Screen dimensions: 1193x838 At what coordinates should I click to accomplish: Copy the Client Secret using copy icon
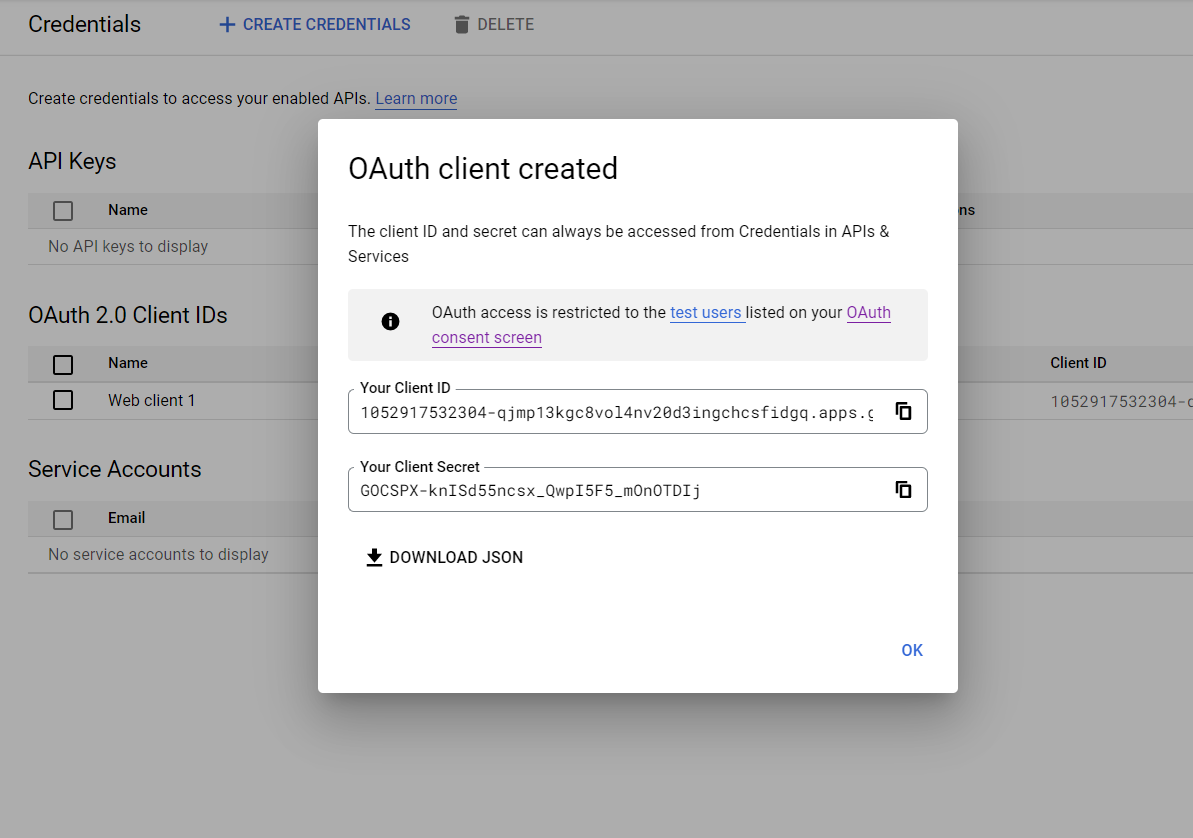coord(903,489)
